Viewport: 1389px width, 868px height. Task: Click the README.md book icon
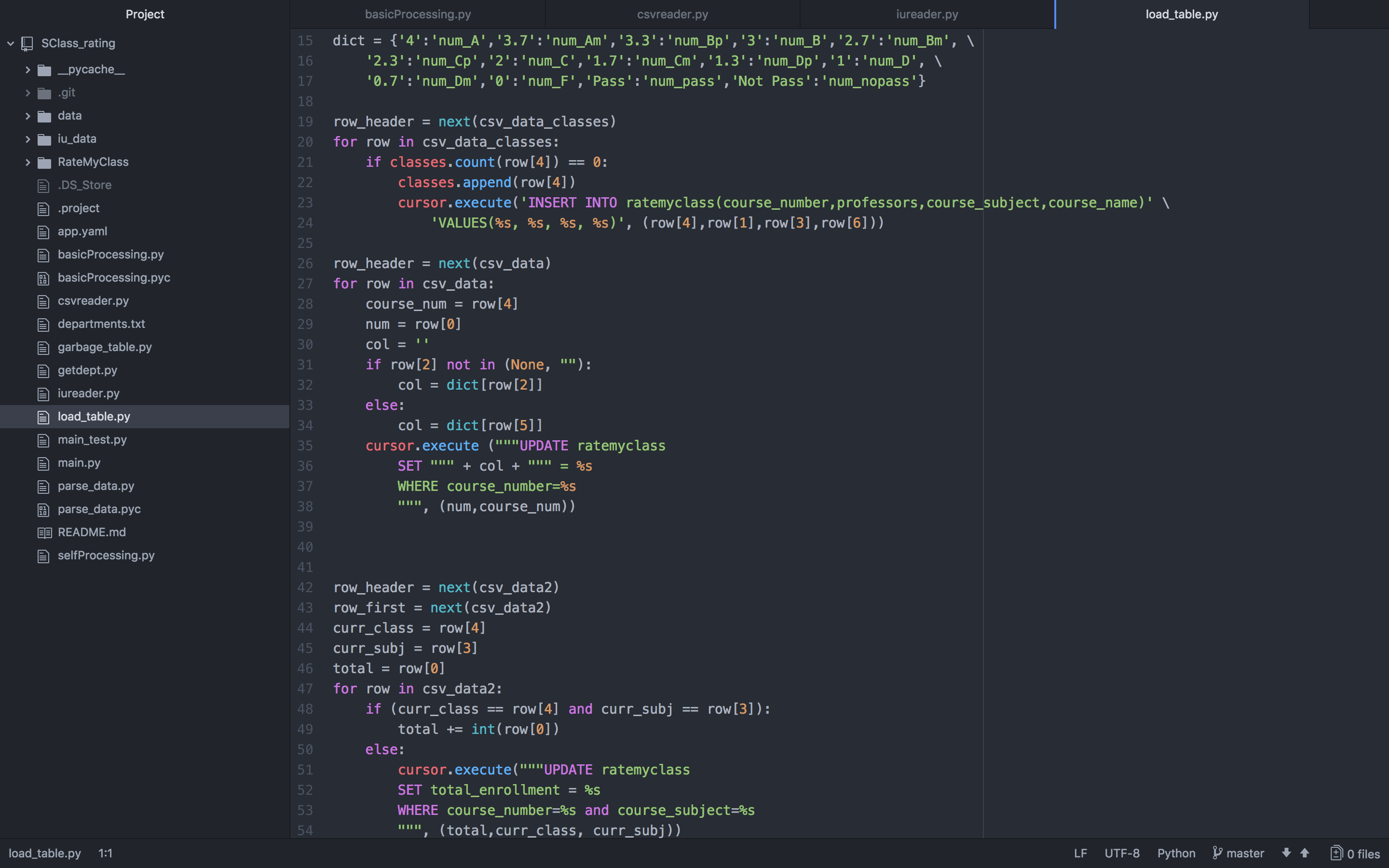(x=44, y=533)
